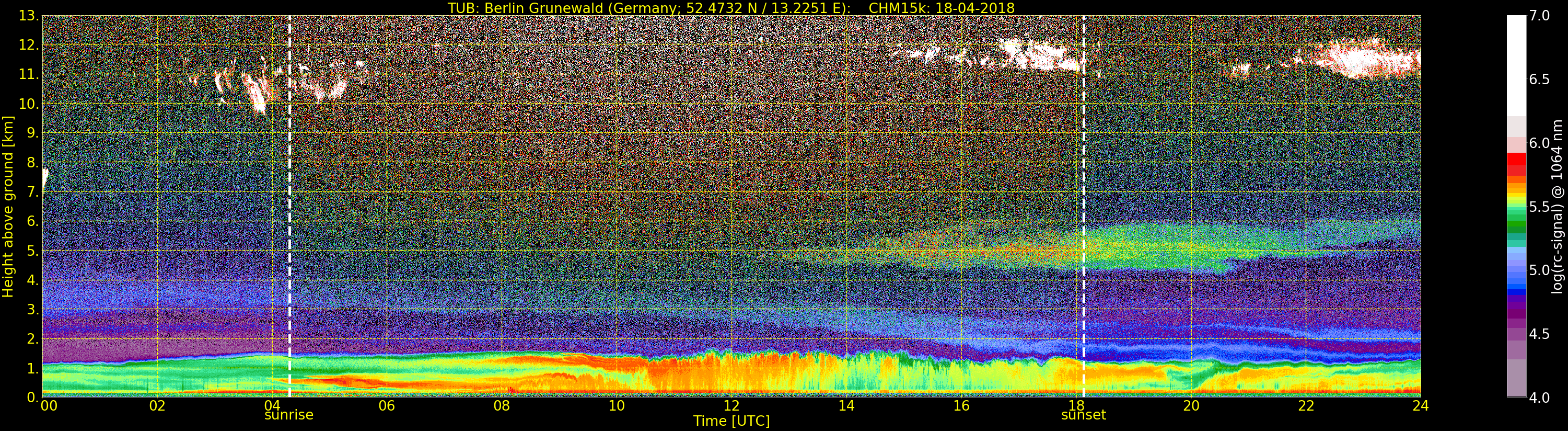Viewport: 1568px width, 431px height.
Task: Click the '4.0' colorbar tick label
Action: click(1539, 398)
